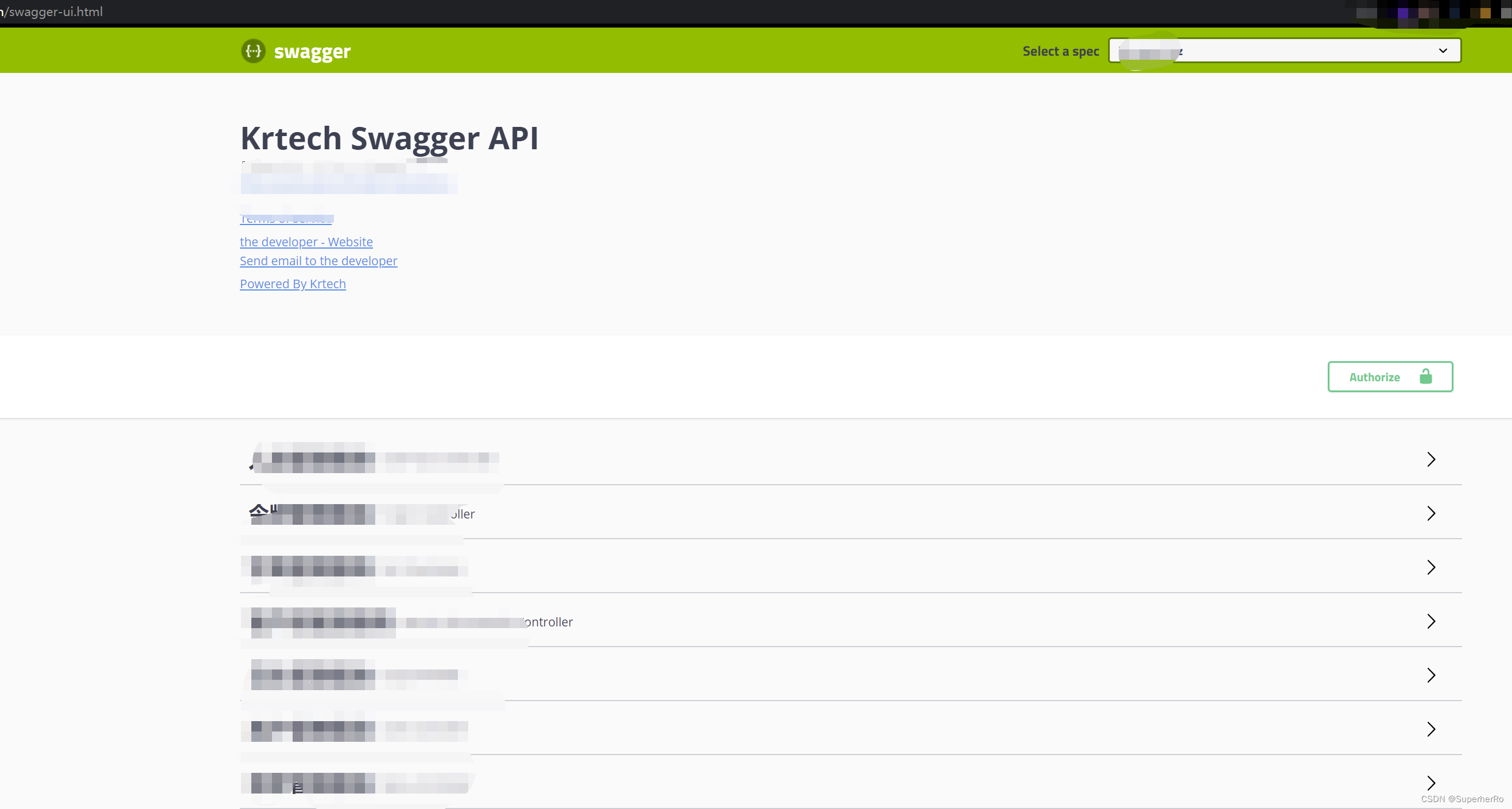Expand the sixth controller section
The height and width of the screenshot is (809, 1512).
click(x=1431, y=729)
